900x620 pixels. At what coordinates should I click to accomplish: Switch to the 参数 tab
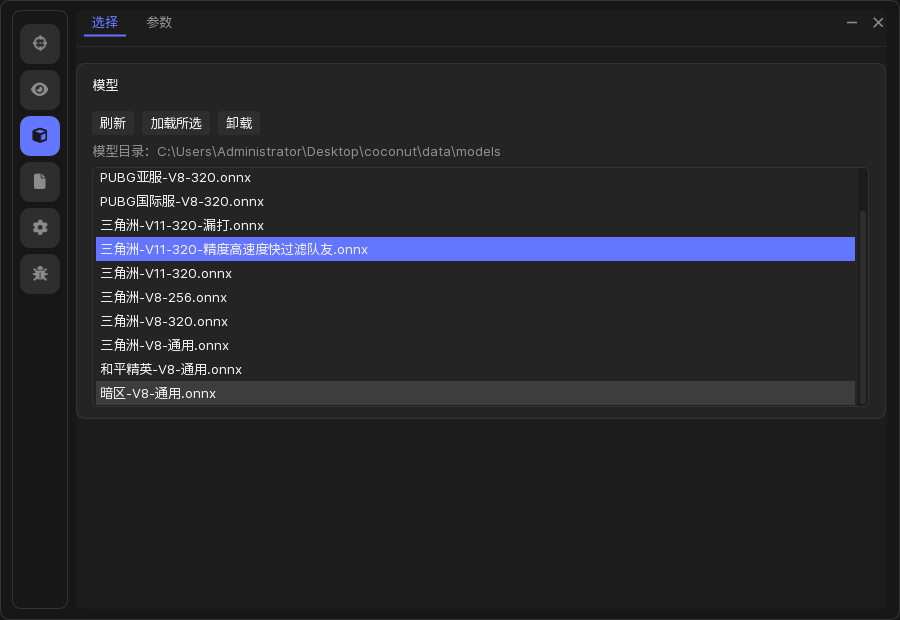click(x=159, y=22)
